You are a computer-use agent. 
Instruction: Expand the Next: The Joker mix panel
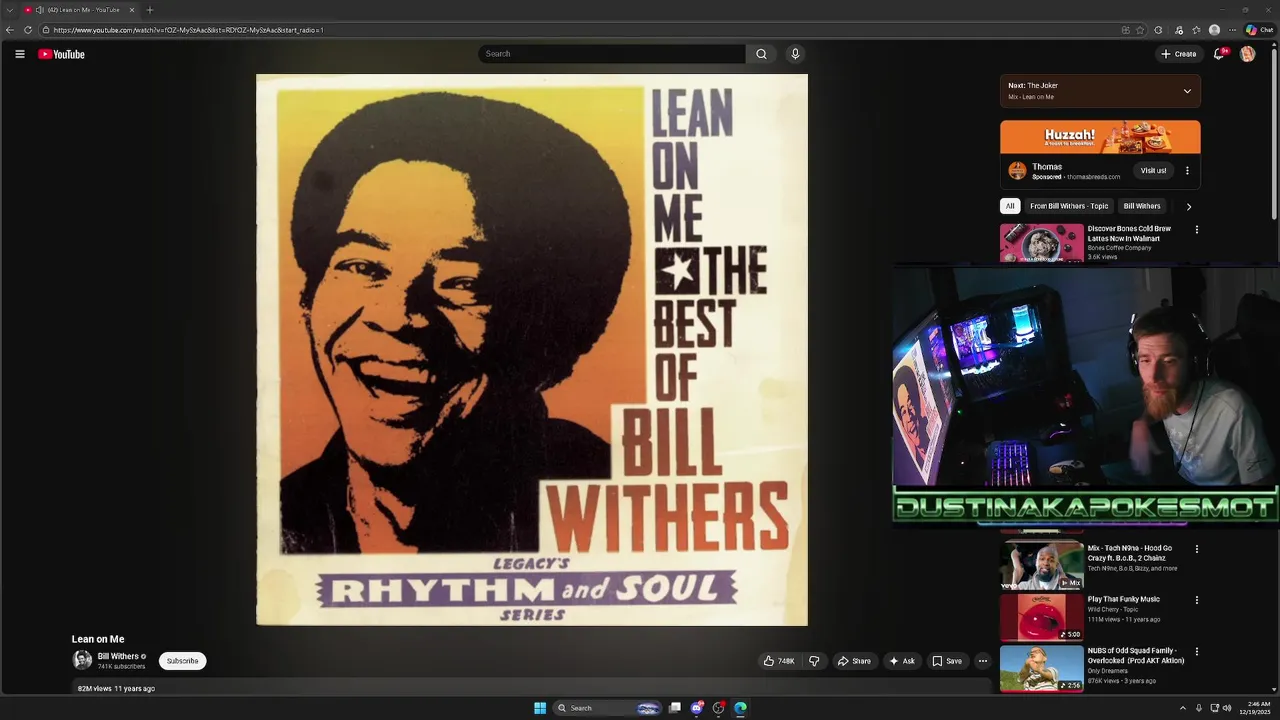tap(1187, 91)
